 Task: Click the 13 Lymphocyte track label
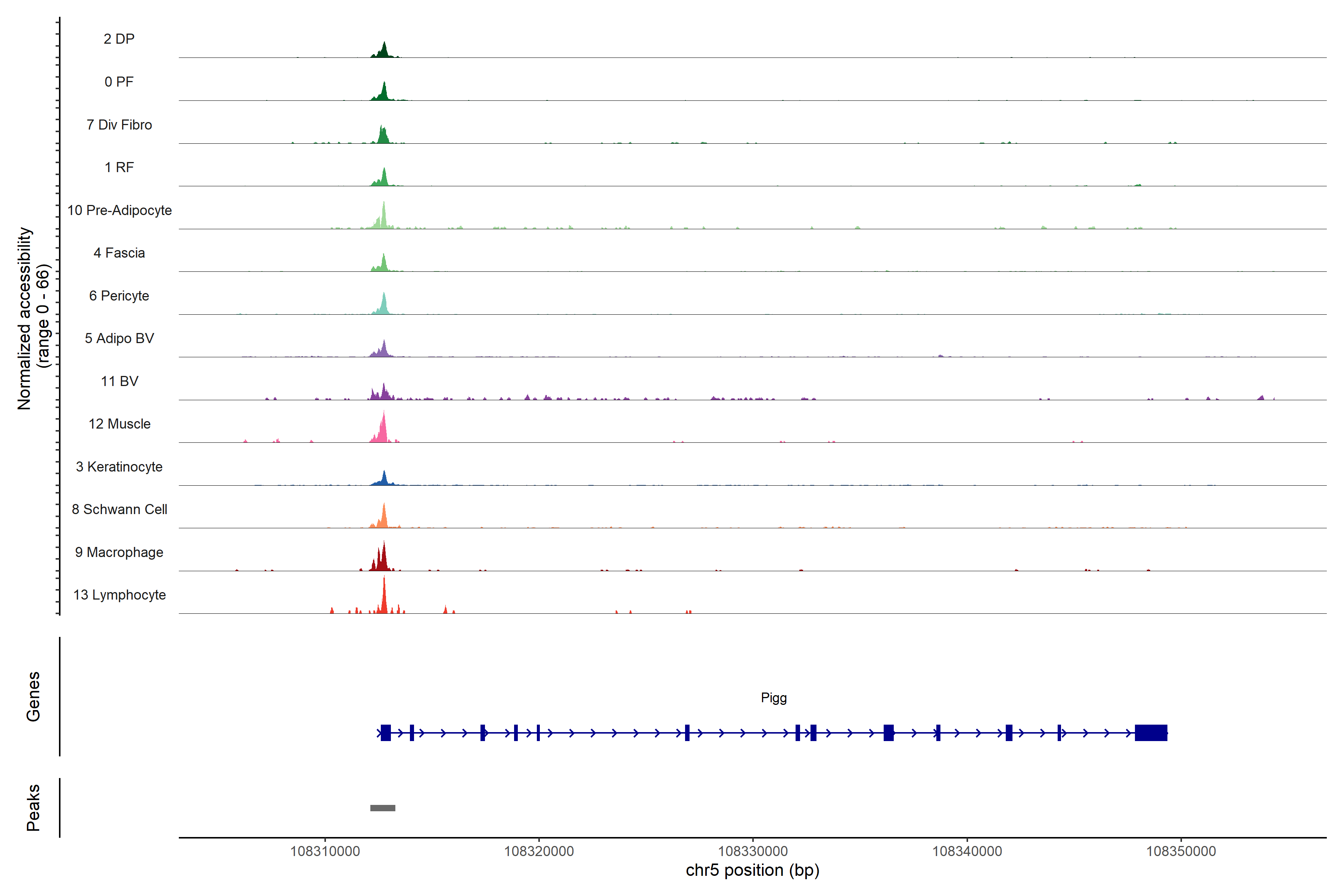click(119, 595)
